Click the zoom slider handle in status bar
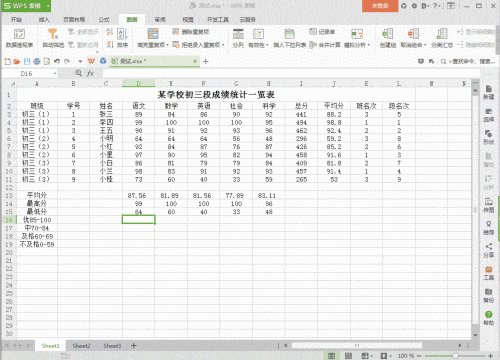500x360 pixels. pos(455,356)
